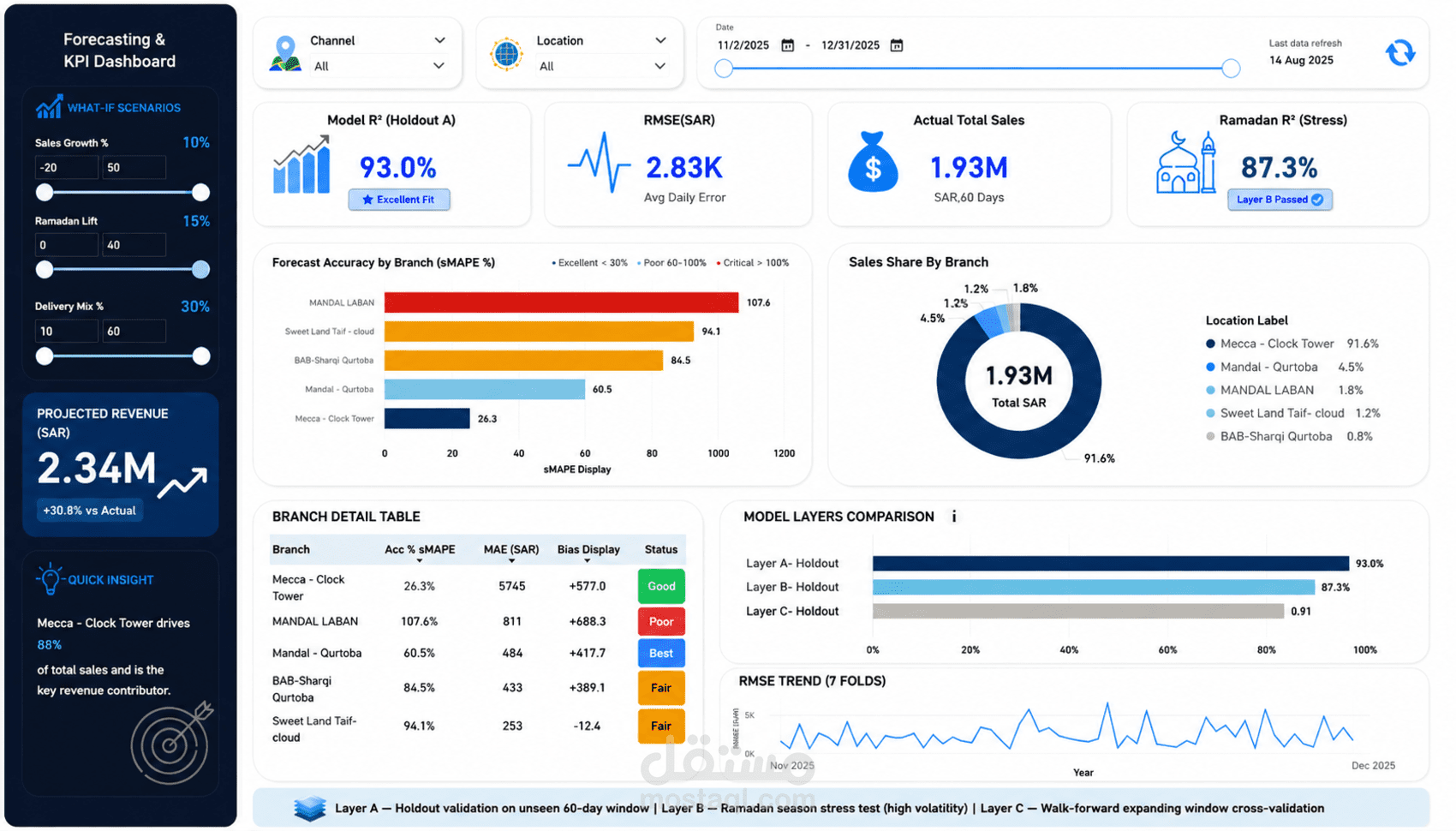This screenshot has width=1456, height=831.
Task: Click the Channel map pin icon
Action: [285, 53]
